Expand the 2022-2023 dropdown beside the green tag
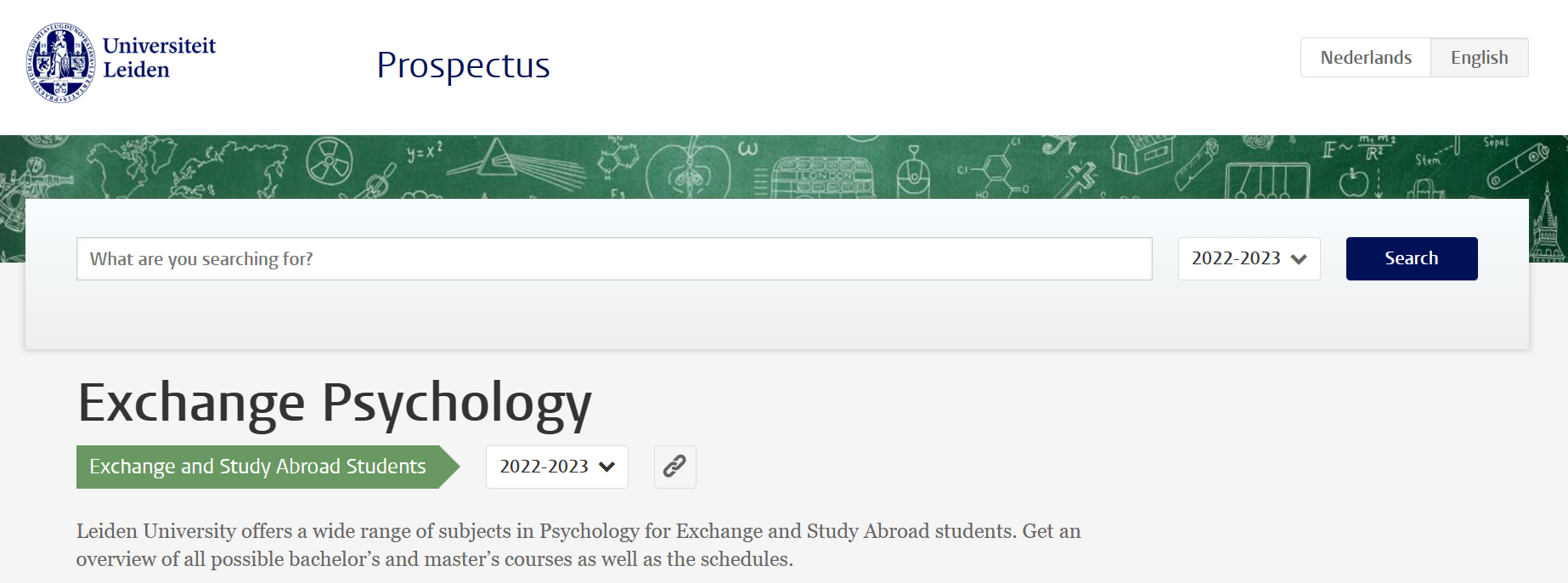 point(557,467)
